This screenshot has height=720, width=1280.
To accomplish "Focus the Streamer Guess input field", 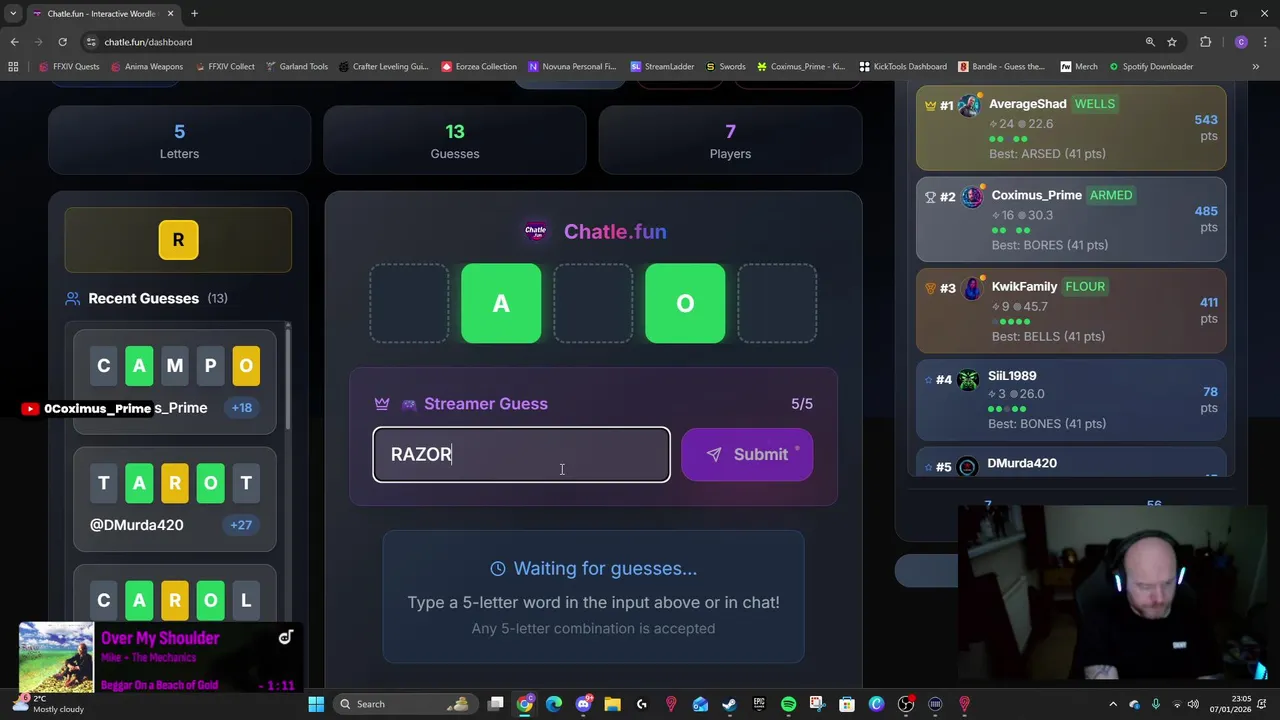I will (521, 454).
